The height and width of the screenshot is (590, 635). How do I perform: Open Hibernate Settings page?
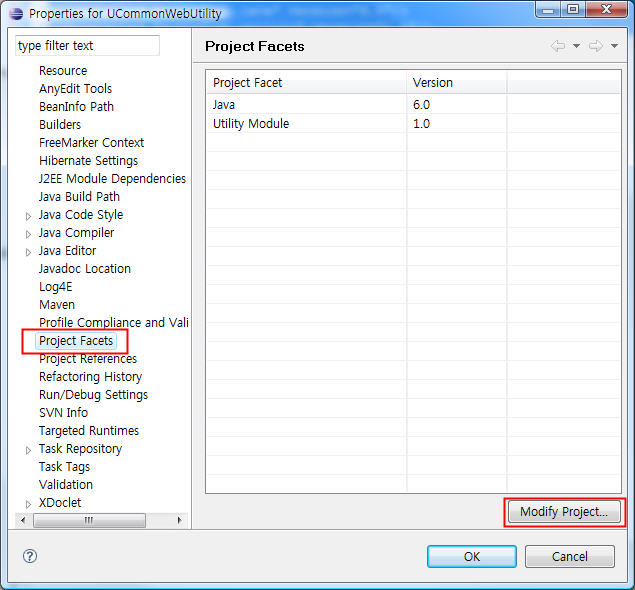(x=89, y=160)
